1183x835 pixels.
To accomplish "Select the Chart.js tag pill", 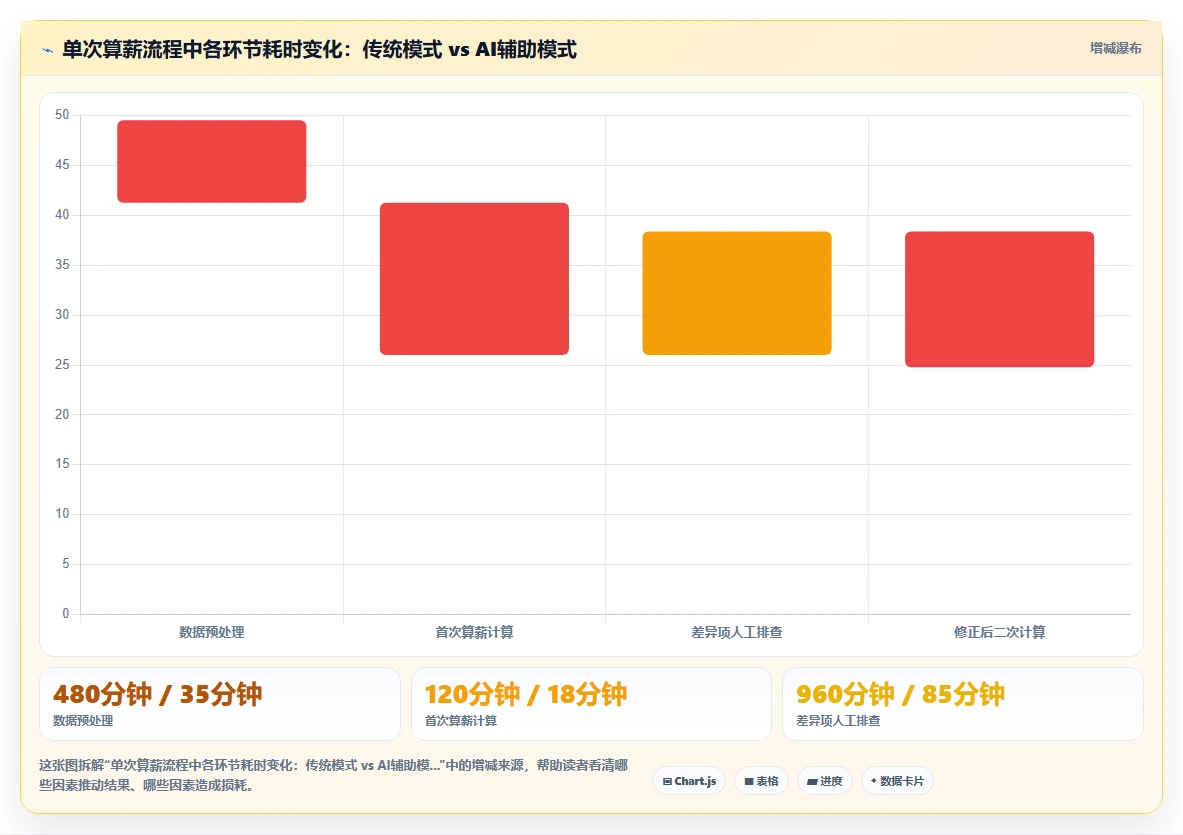I will [x=689, y=781].
